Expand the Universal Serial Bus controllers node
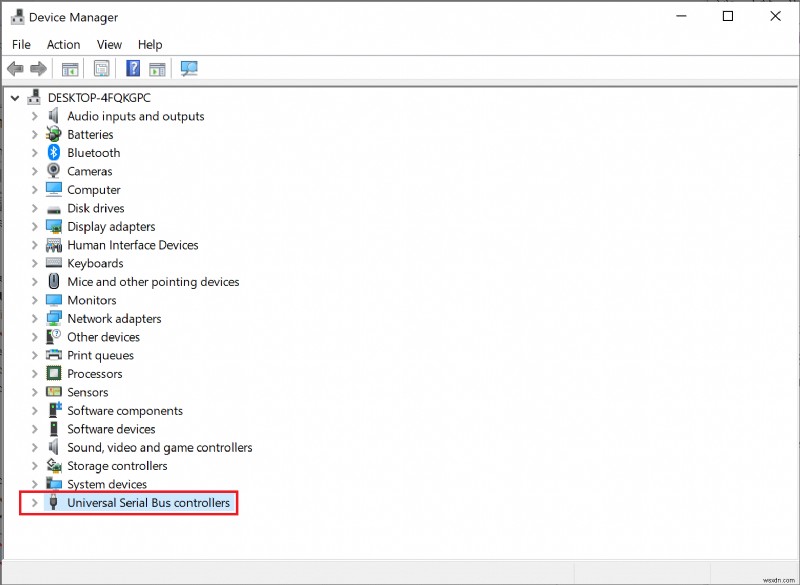This screenshot has height=585, width=800. pos(34,503)
